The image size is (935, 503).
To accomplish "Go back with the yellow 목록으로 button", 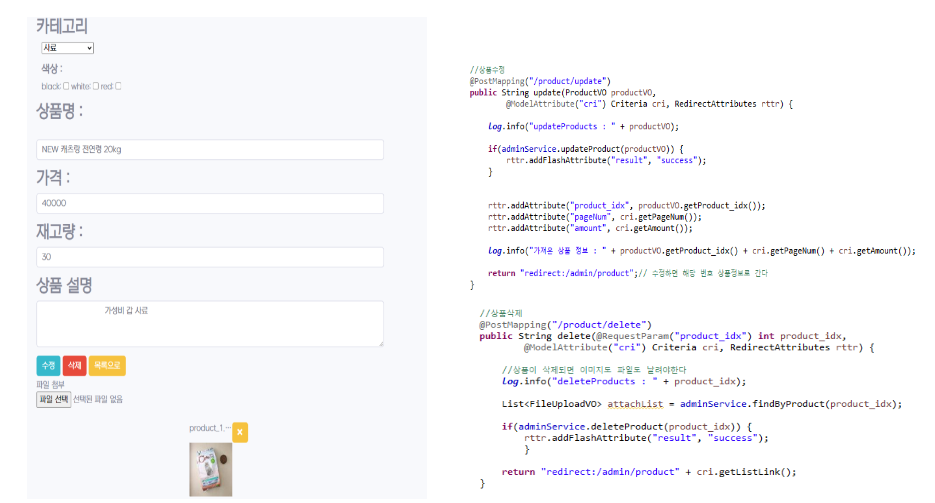I will (x=107, y=366).
